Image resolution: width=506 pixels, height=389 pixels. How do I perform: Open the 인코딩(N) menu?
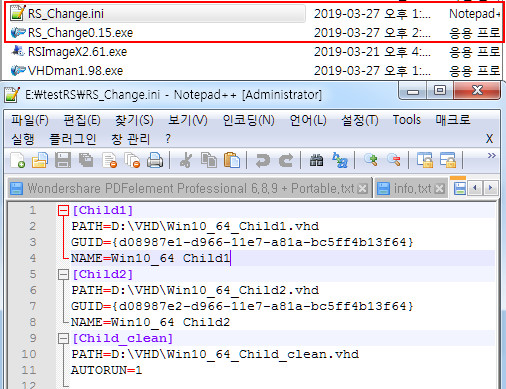tap(248, 120)
